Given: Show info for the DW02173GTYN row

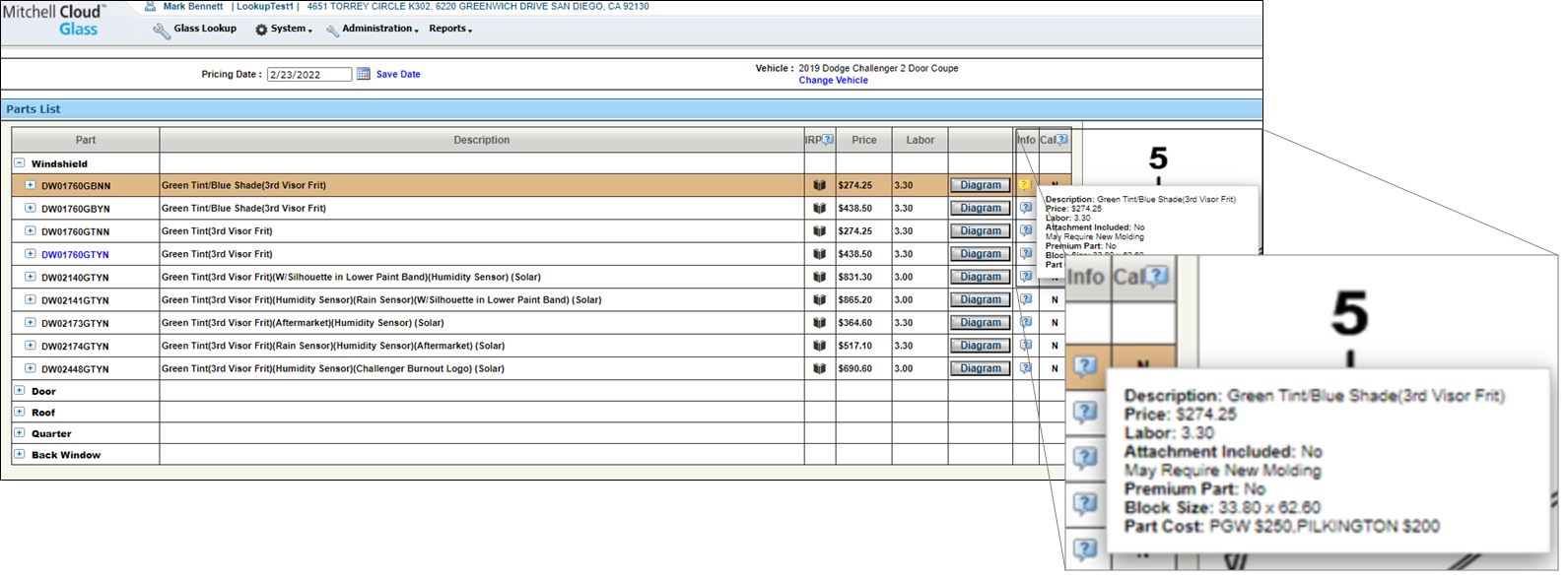Looking at the screenshot, I should point(1026,322).
